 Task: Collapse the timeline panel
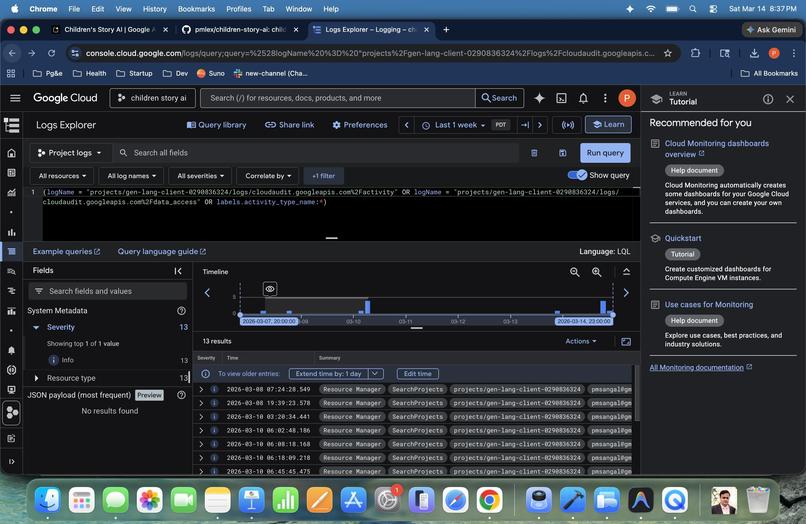tap(627, 272)
